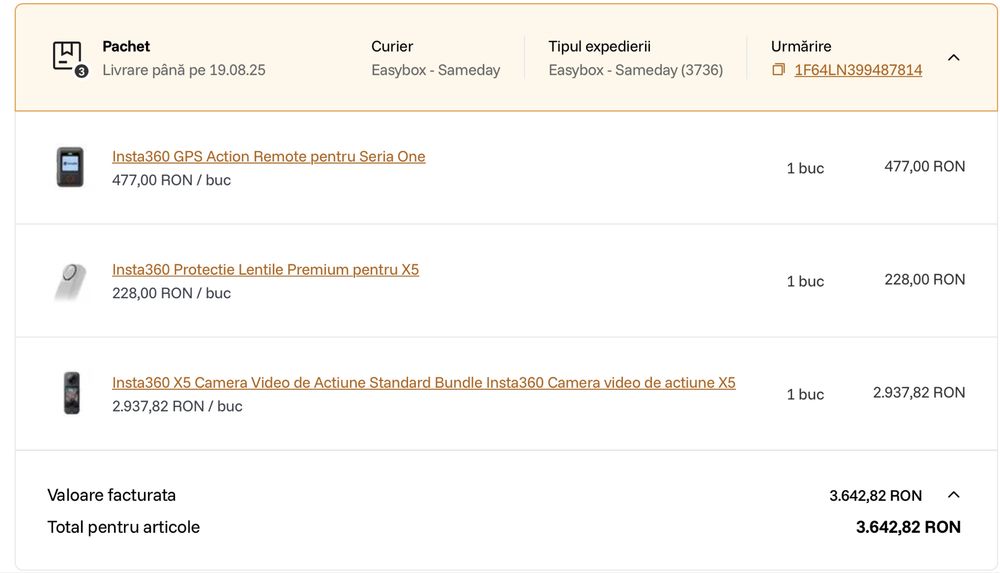Click the GPS Action Remote thumbnail
The image size is (1000, 573).
(x=70, y=167)
